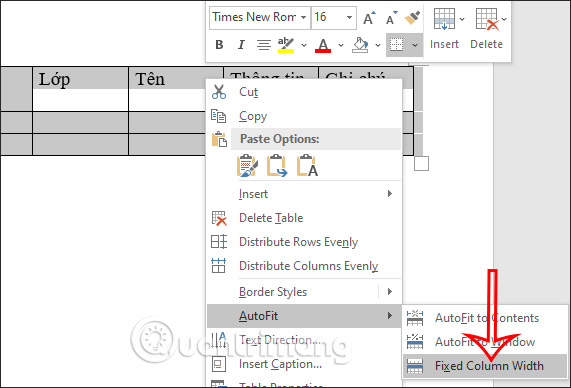Image resolution: width=571 pixels, height=388 pixels.
Task: Click the AutoFit to Window icon
Action: (x=415, y=342)
